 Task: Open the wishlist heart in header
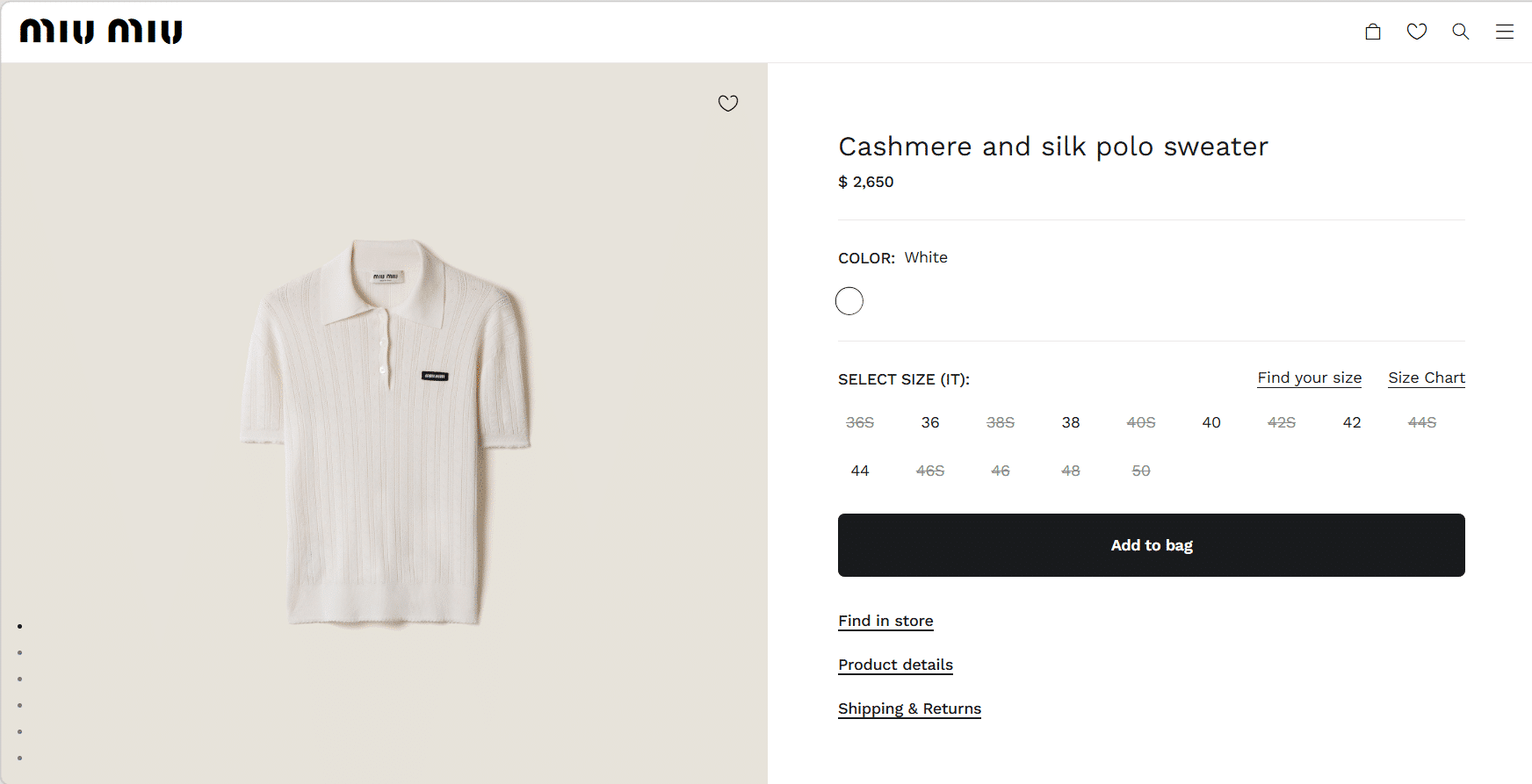(1417, 32)
